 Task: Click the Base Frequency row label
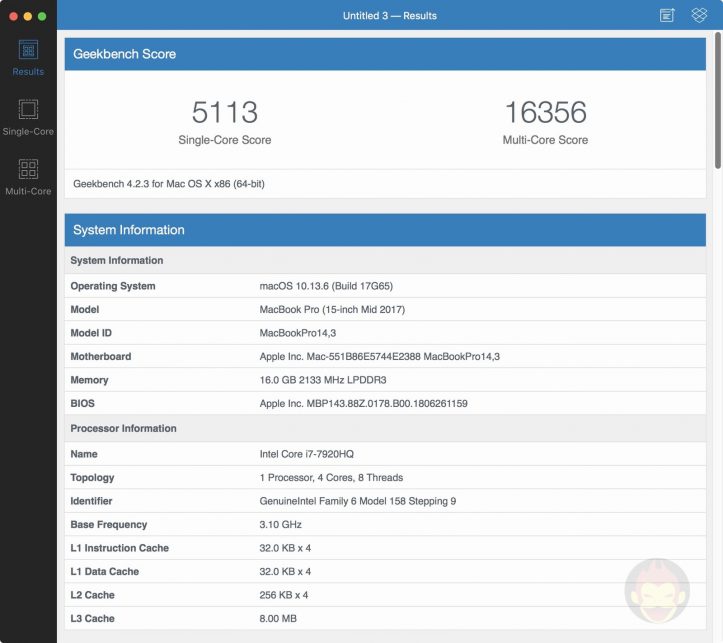pos(108,525)
